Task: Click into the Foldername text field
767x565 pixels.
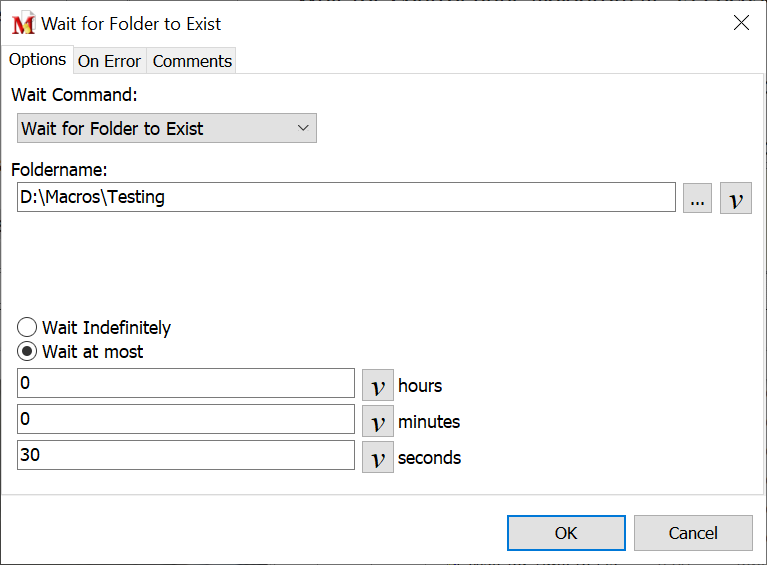Action: coord(346,197)
